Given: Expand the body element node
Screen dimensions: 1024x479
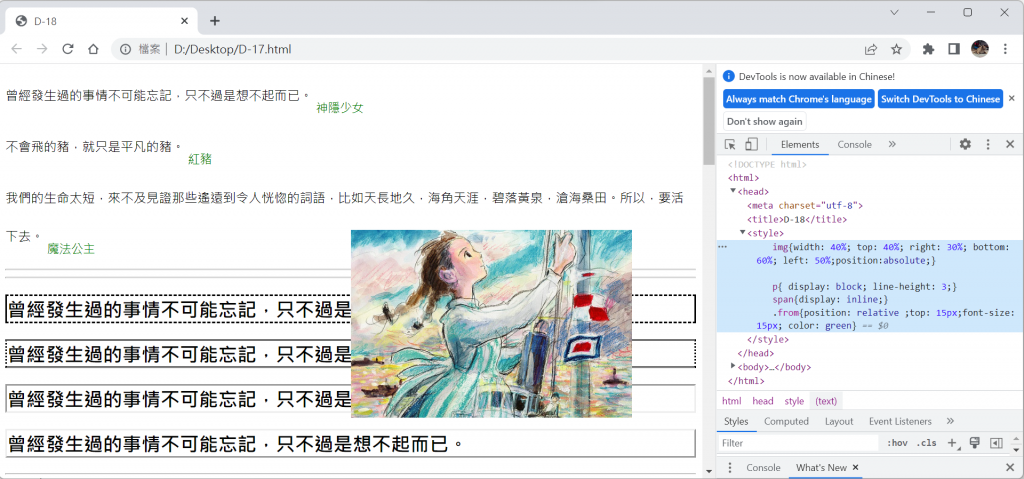Looking at the screenshot, I should point(733,366).
